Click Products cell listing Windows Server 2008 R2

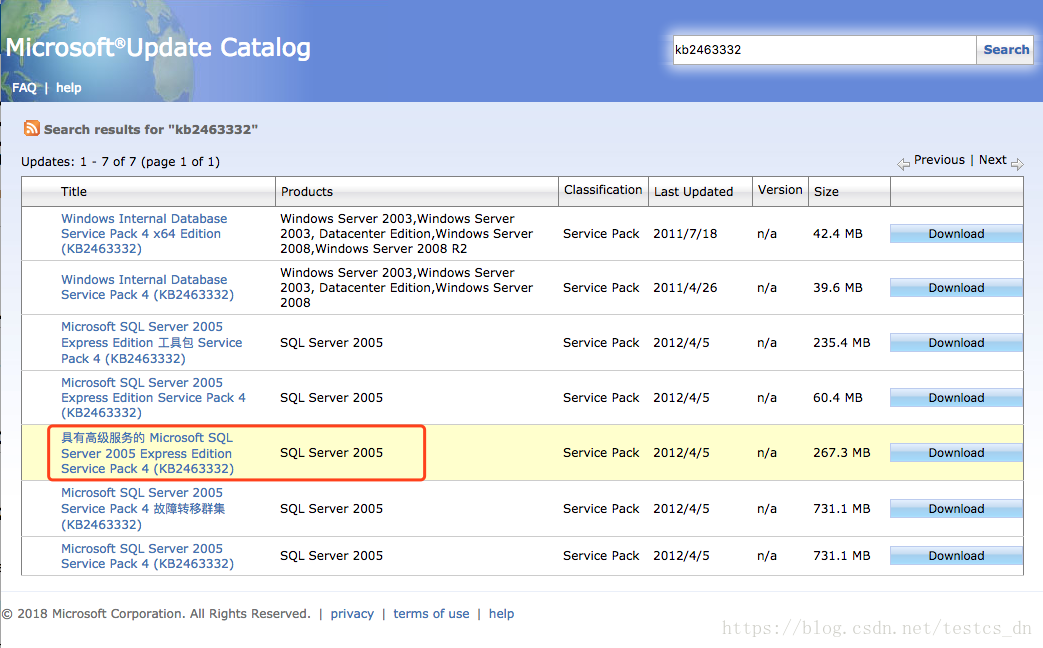pos(406,234)
